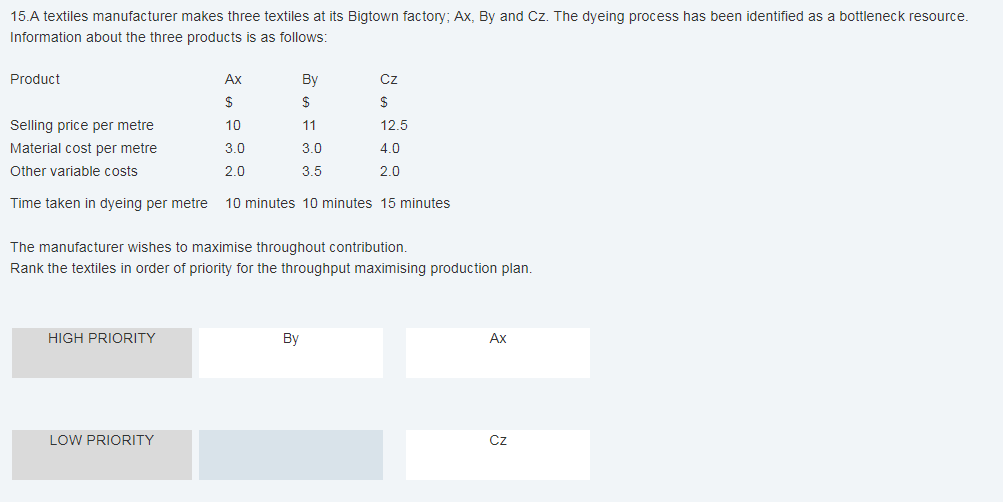1003x502 pixels.
Task: Click the LOW PRIORITY label box
Action: 102,454
